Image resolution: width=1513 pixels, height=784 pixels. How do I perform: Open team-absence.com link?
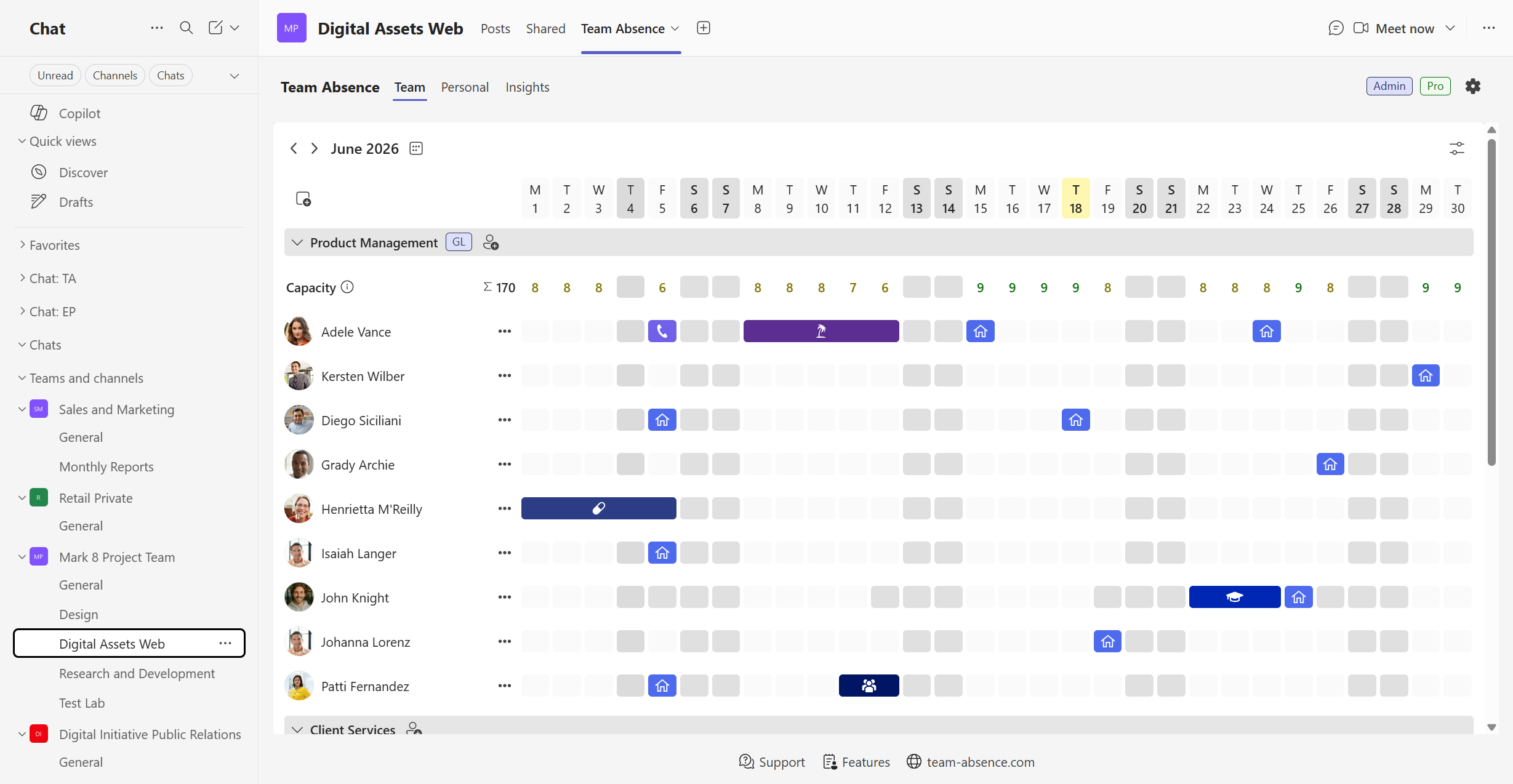click(x=971, y=762)
